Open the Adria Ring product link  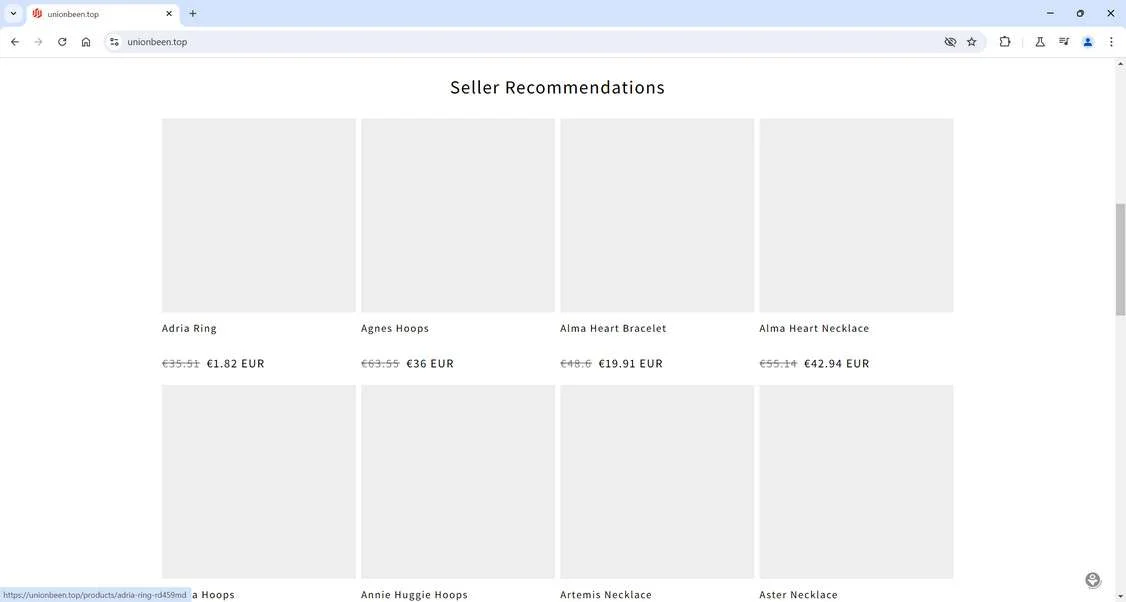click(189, 328)
